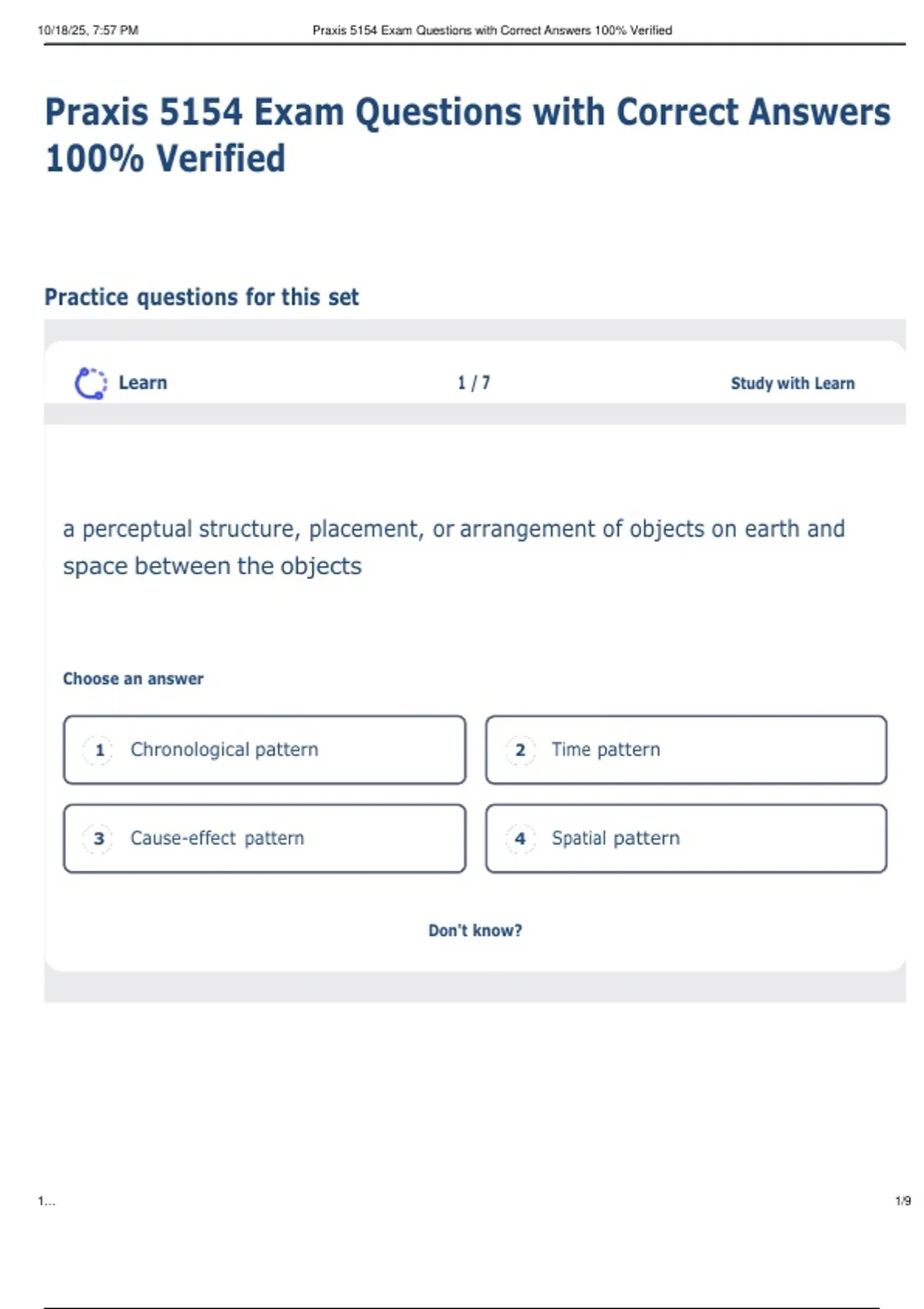Choose the Time pattern answer
924x1309 pixels.
point(685,750)
